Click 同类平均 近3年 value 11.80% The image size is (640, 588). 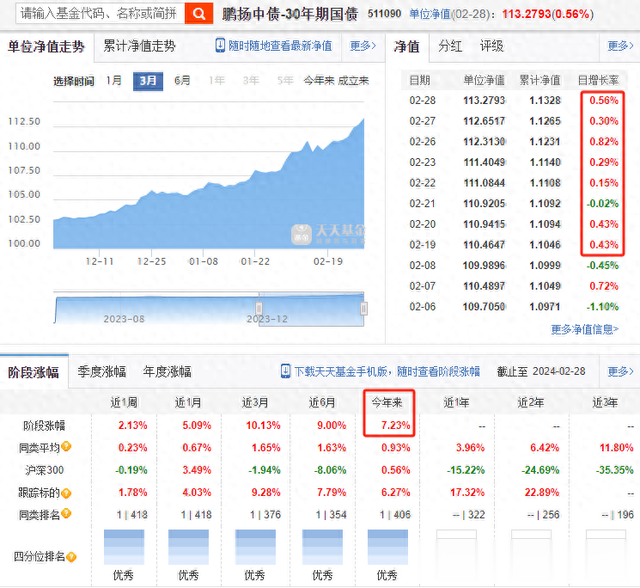click(x=616, y=448)
